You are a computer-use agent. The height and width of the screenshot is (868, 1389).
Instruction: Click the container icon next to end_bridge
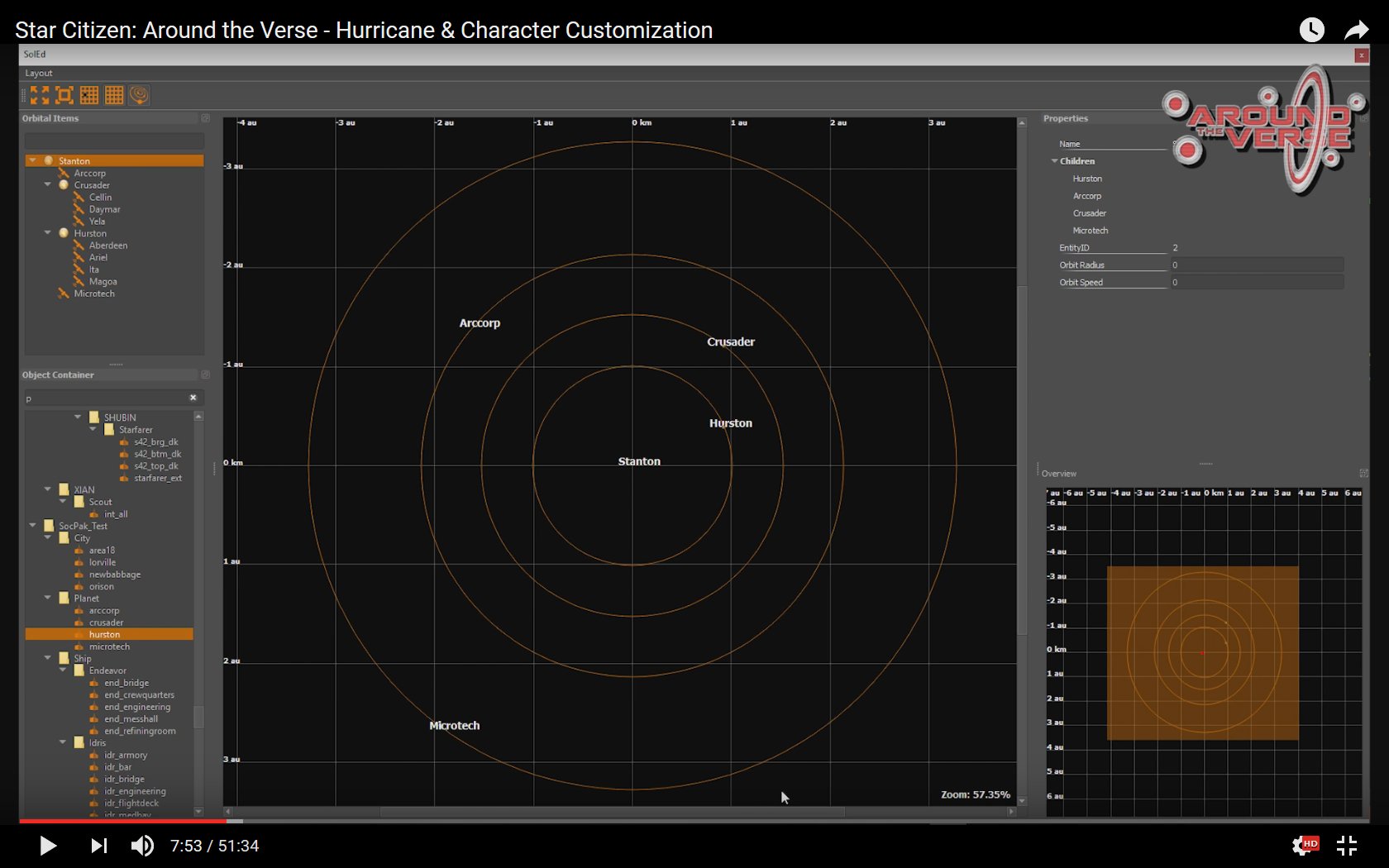pos(94,683)
